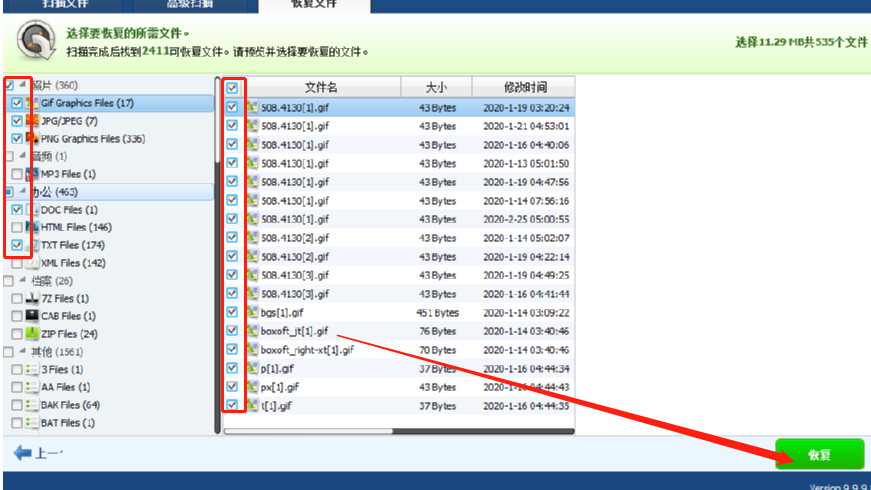This screenshot has width=871, height=490.
Task: Toggle the select-all checkbox in file list header
Action: [x=232, y=88]
